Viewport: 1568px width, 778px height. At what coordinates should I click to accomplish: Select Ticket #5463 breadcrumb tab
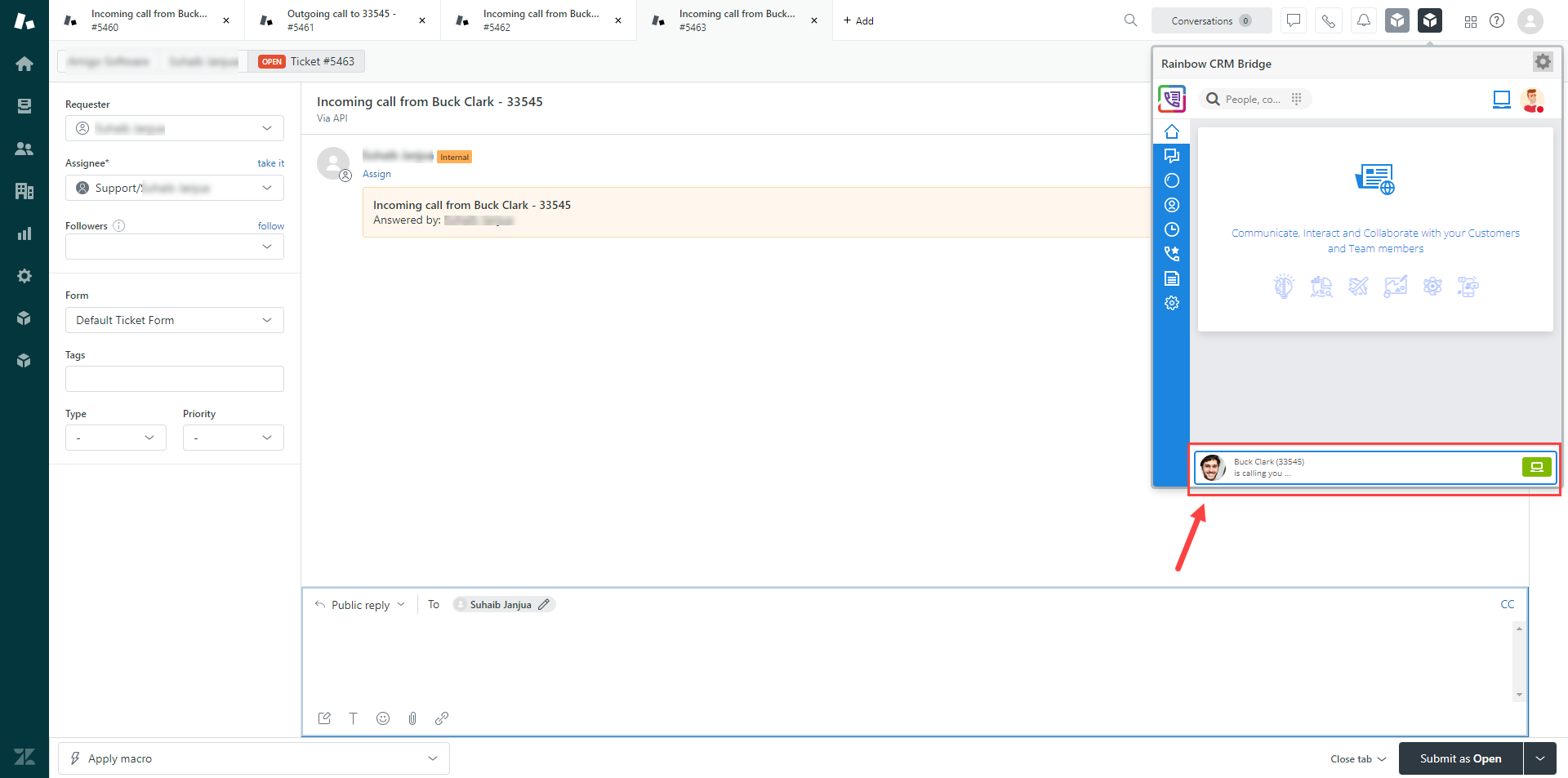[x=306, y=61]
